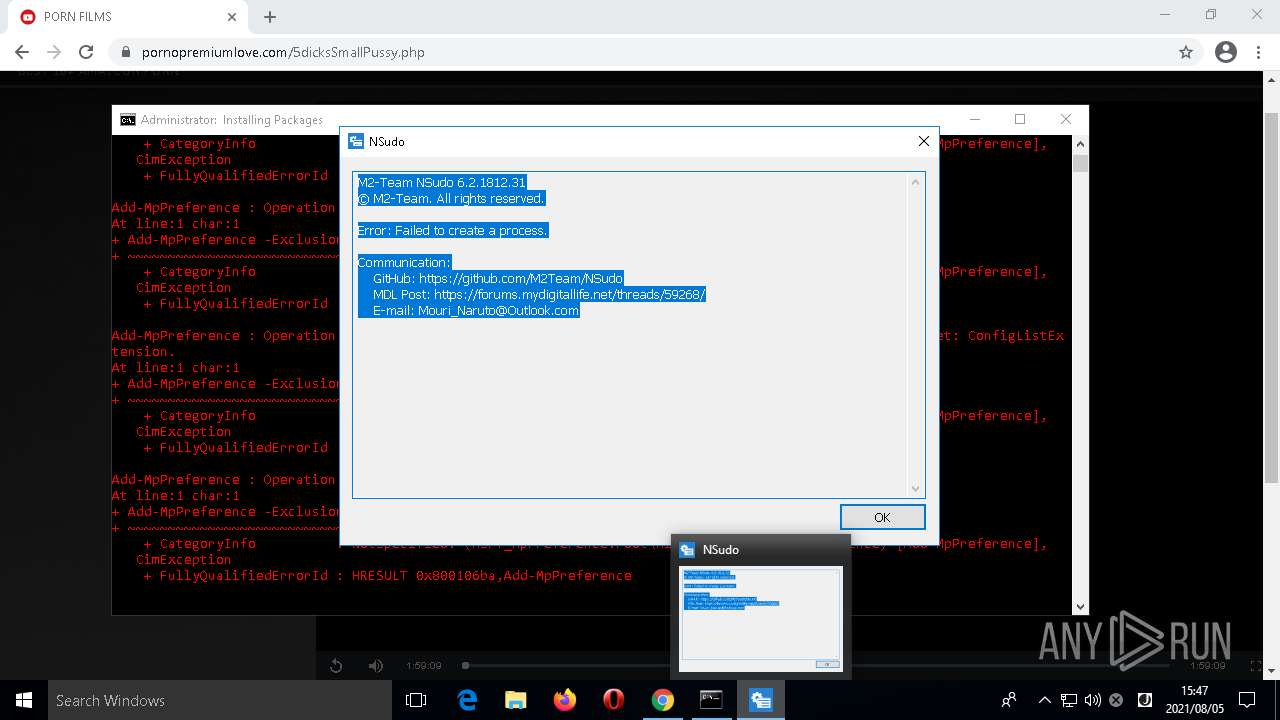This screenshot has width=1280, height=720.
Task: Click the address bar URL
Action: pos(283,52)
